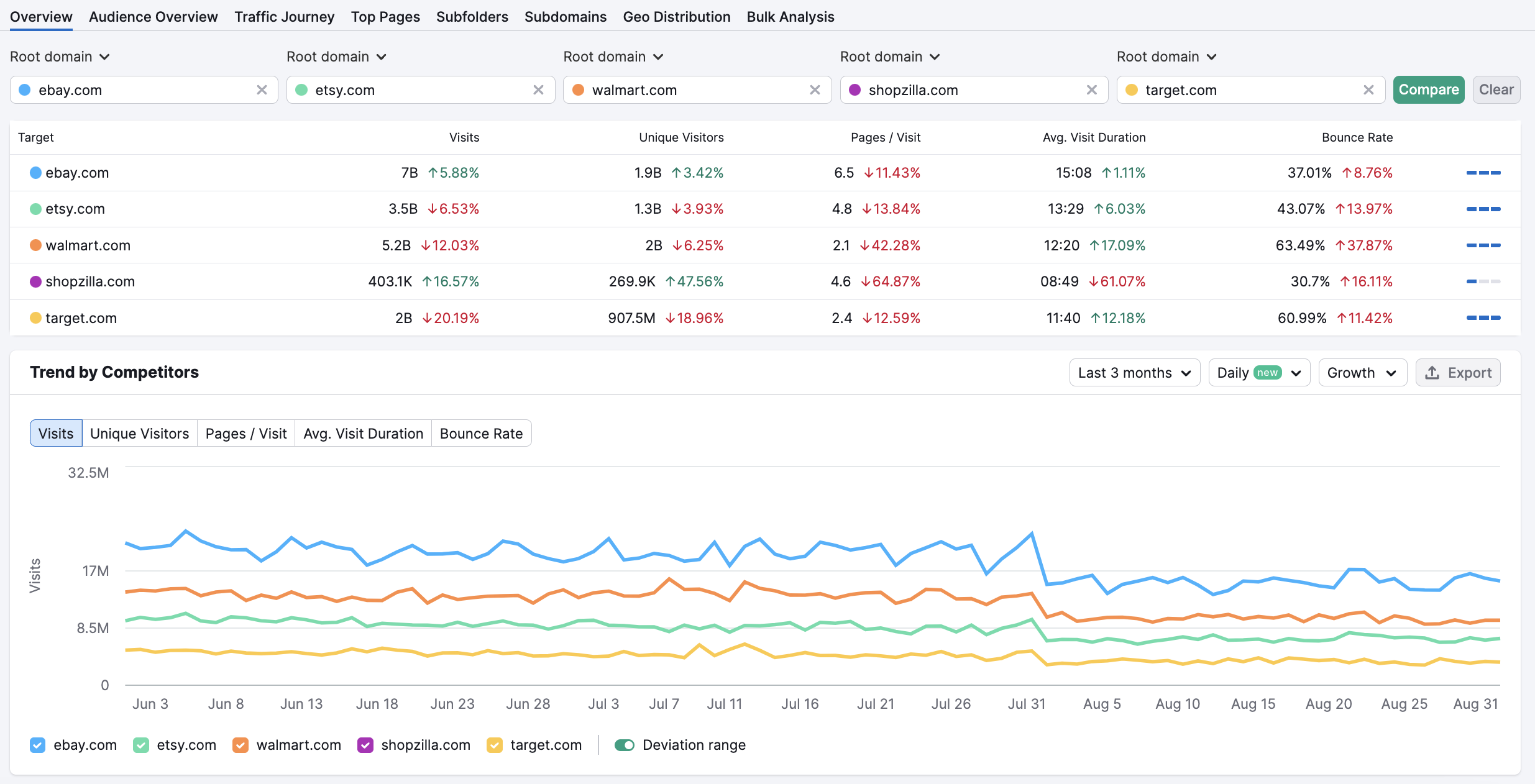Click the Clear button
The width and height of the screenshot is (1535, 784).
(x=1496, y=90)
